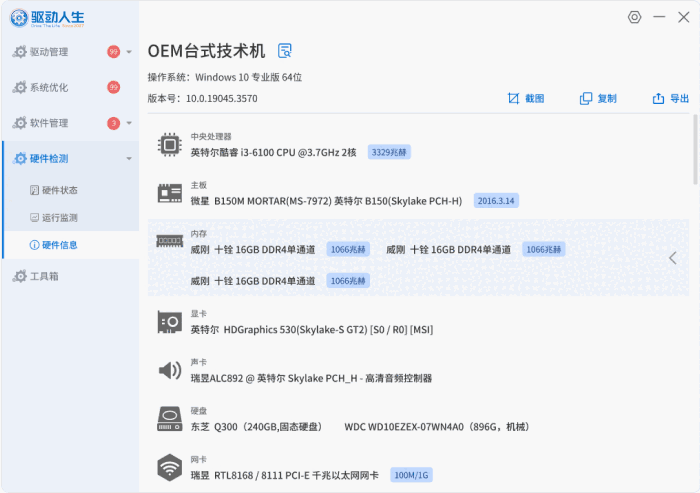
Task: Click the 截图 crop icon
Action: 513,98
